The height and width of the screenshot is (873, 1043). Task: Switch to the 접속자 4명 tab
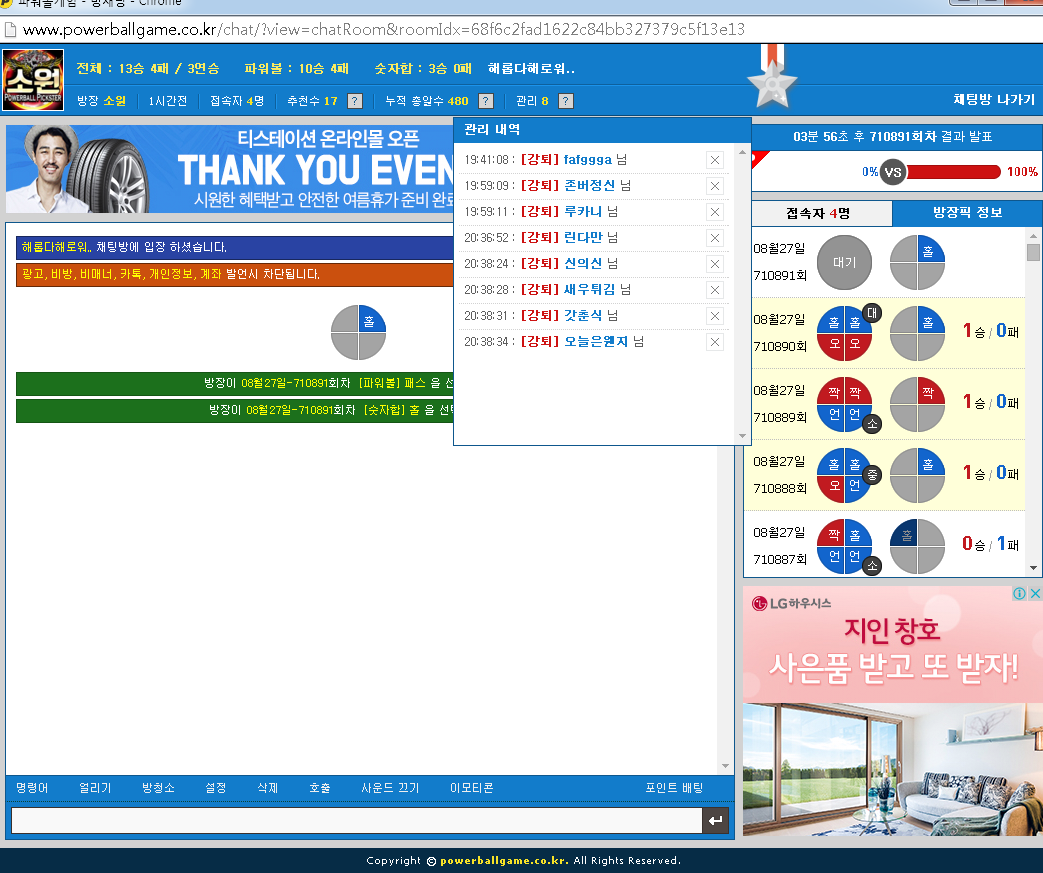click(818, 214)
